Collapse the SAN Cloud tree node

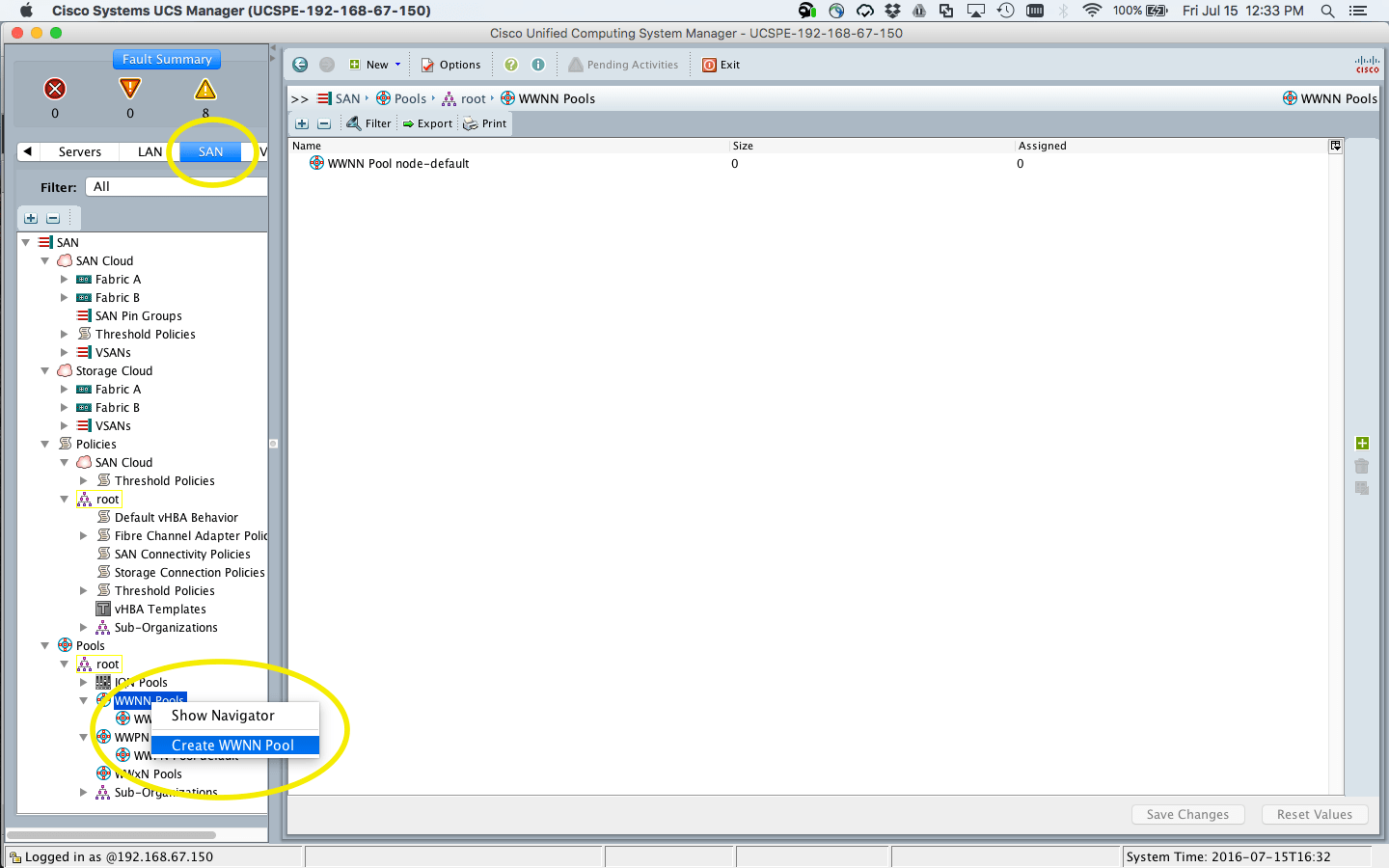45,261
